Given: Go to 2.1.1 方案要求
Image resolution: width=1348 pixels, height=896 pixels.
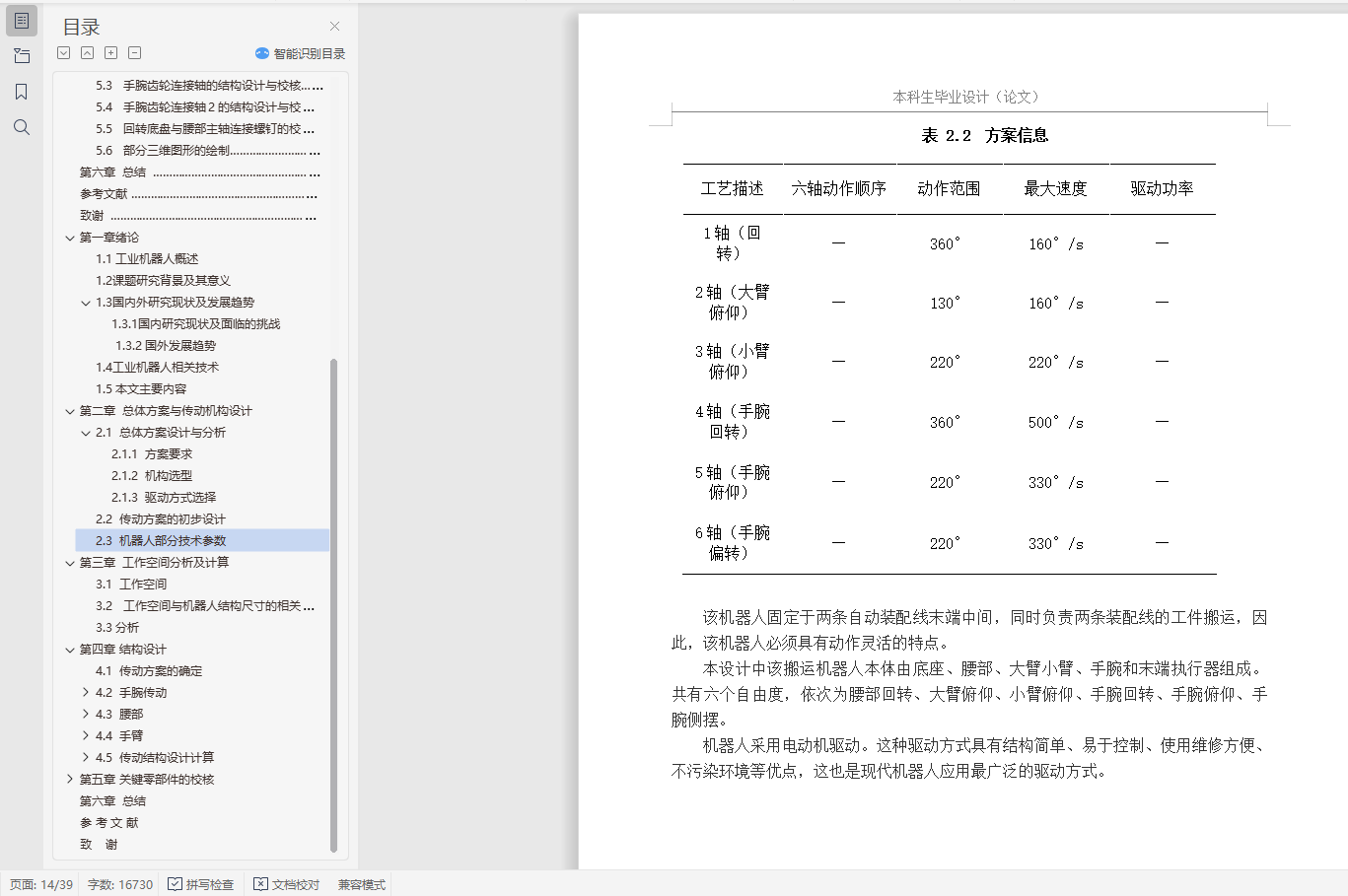Looking at the screenshot, I should pyautogui.click(x=152, y=454).
